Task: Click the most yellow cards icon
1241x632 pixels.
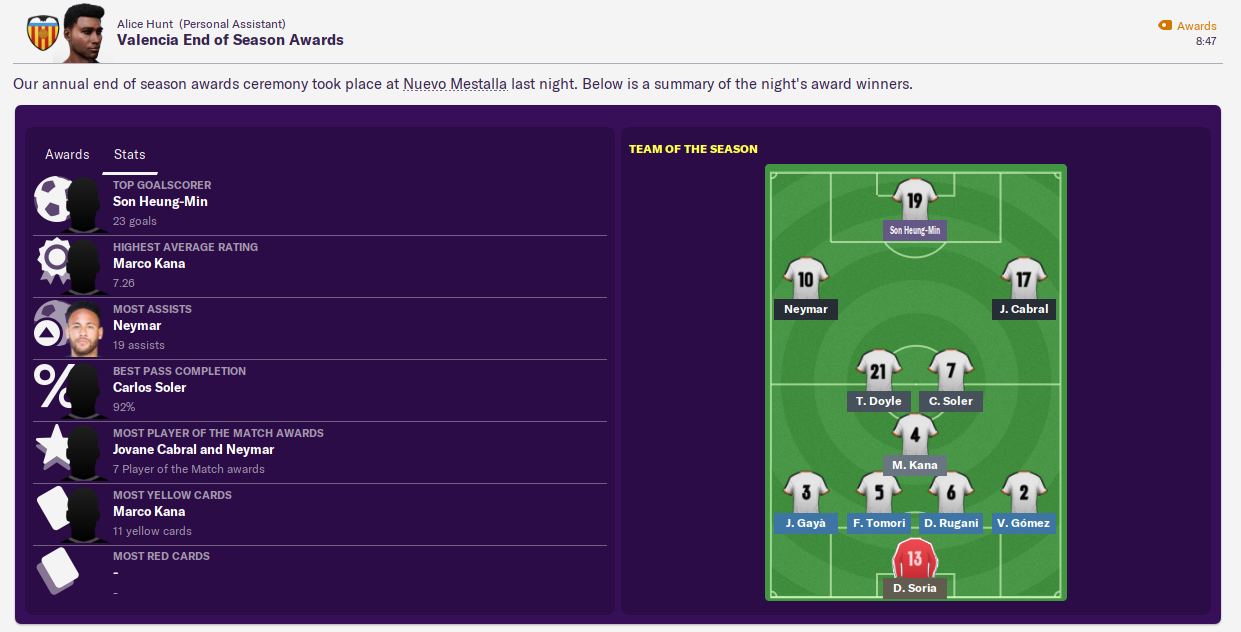Action: (x=52, y=509)
